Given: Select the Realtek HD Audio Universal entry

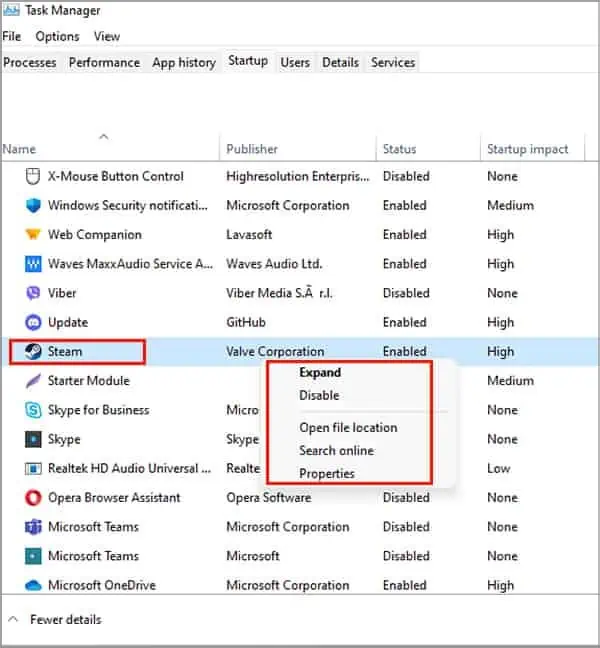Looking at the screenshot, I should tap(129, 469).
